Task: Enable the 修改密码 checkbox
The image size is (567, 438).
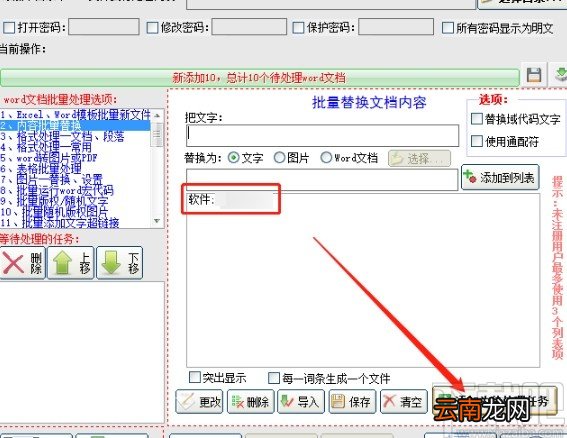Action: click(x=152, y=27)
